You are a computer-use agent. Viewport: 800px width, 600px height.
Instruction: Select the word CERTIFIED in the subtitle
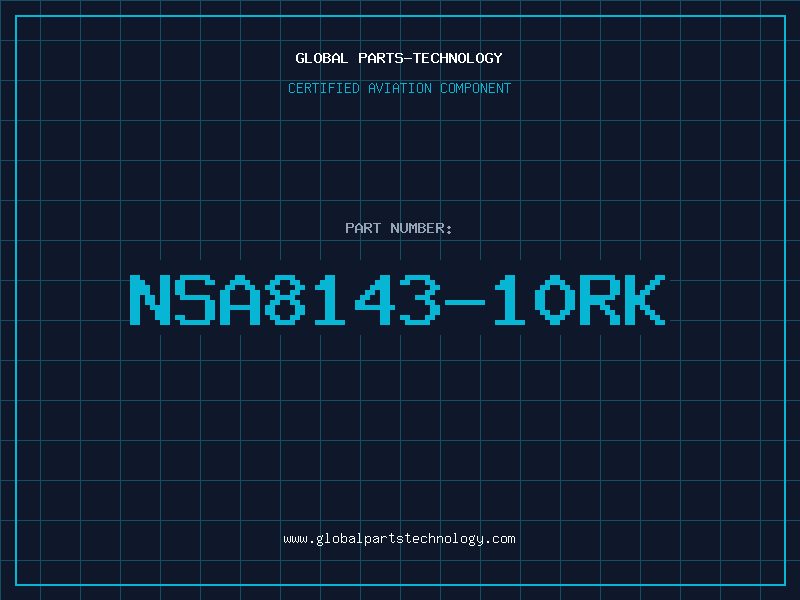click(x=324, y=88)
